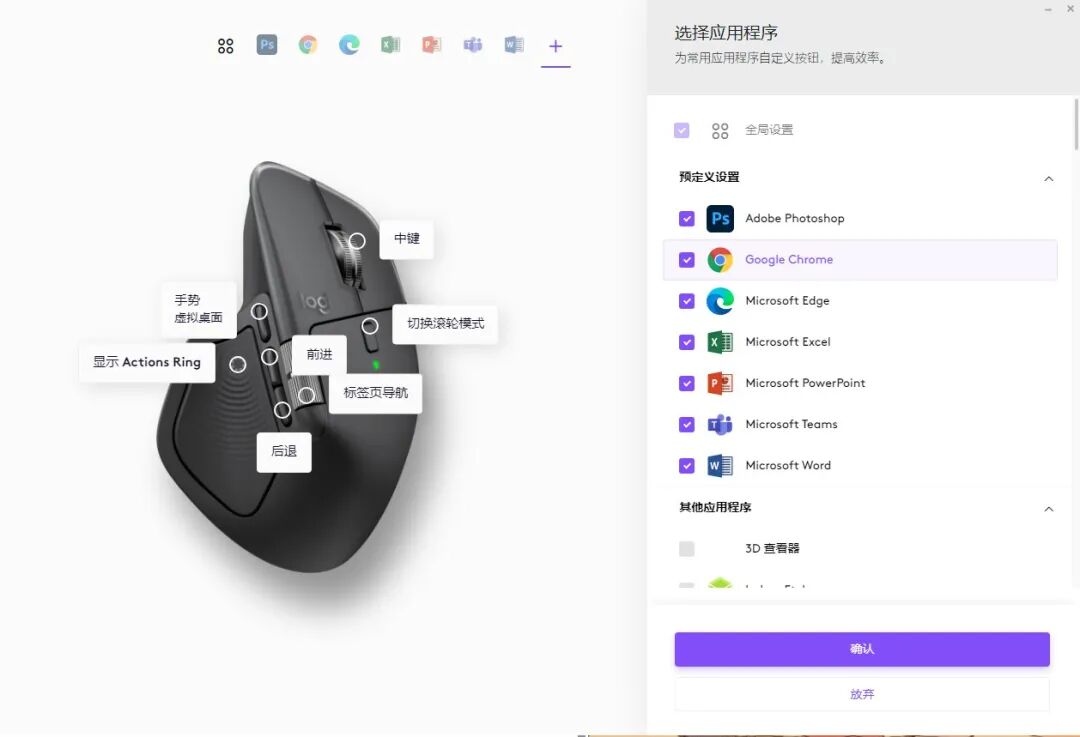Toggle the 全局设置 checkbox

681,130
